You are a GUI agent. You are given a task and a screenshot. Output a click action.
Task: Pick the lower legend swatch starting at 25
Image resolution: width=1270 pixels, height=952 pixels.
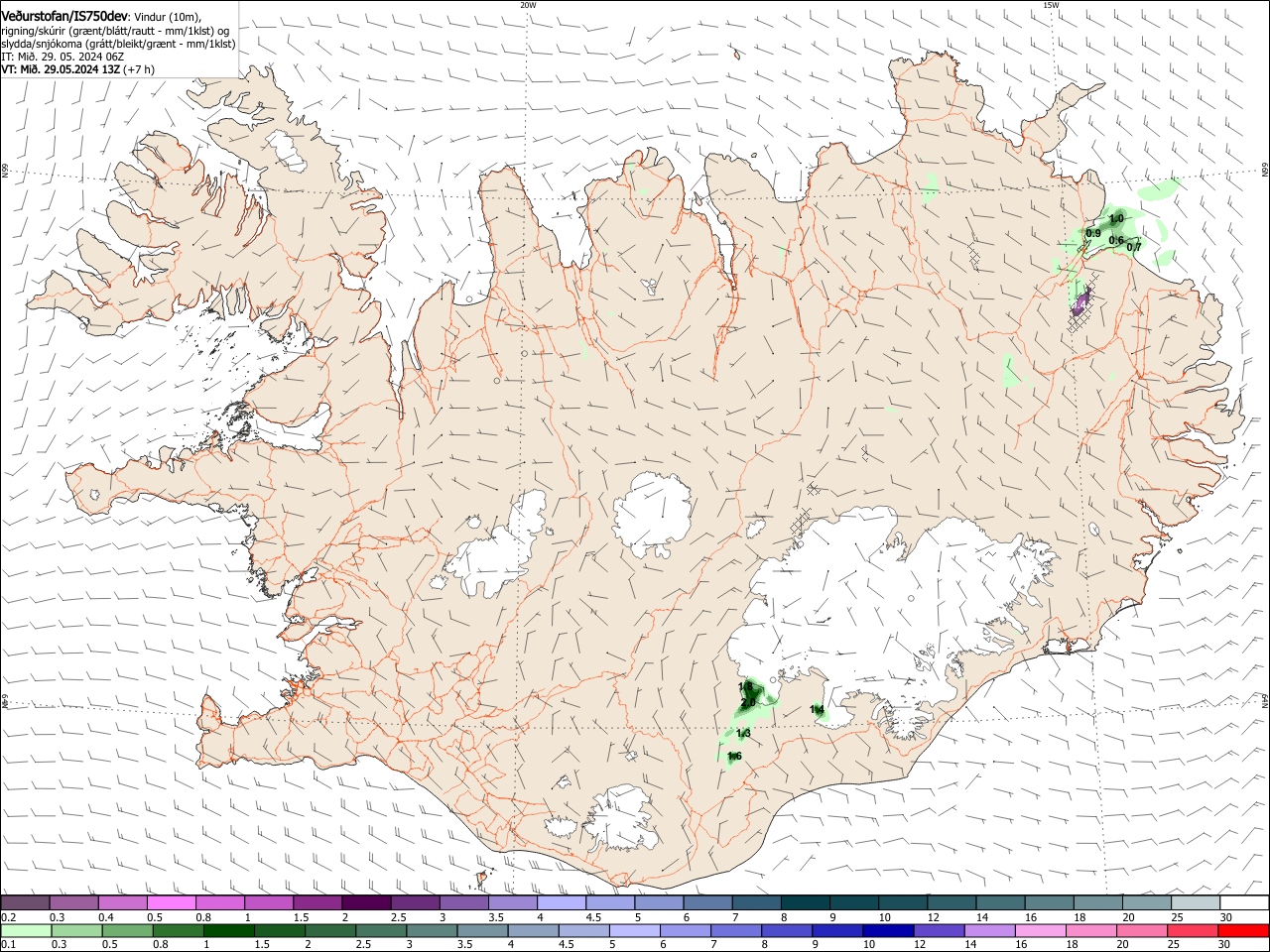1195,930
